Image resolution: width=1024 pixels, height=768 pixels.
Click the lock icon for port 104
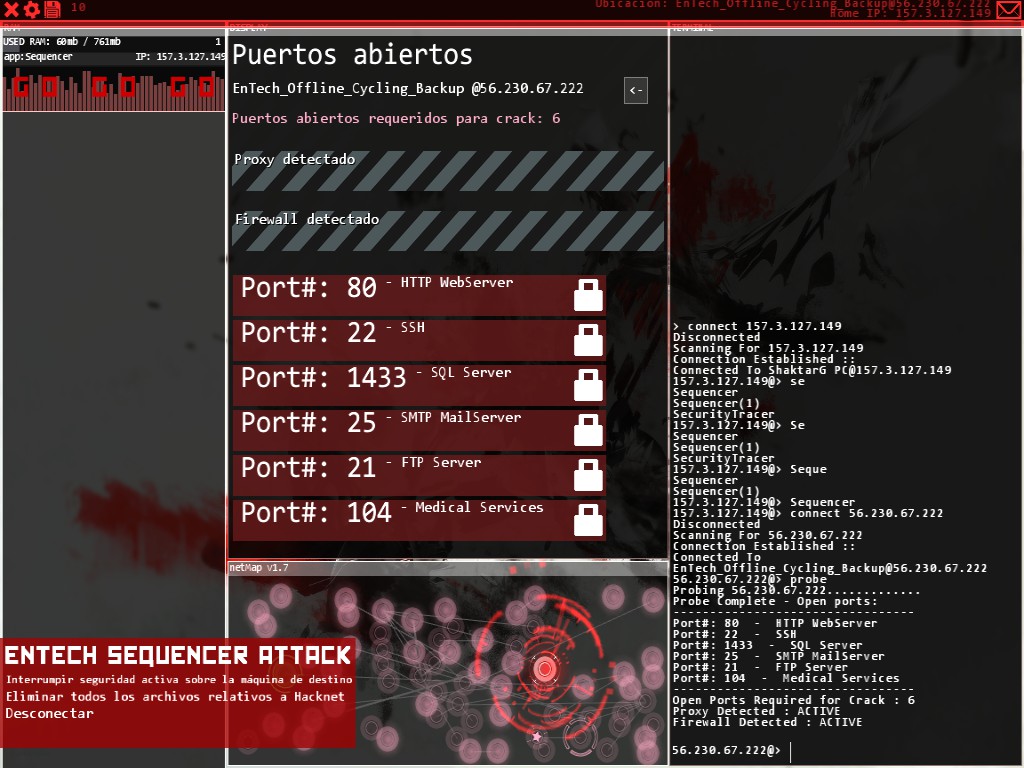tap(588, 520)
